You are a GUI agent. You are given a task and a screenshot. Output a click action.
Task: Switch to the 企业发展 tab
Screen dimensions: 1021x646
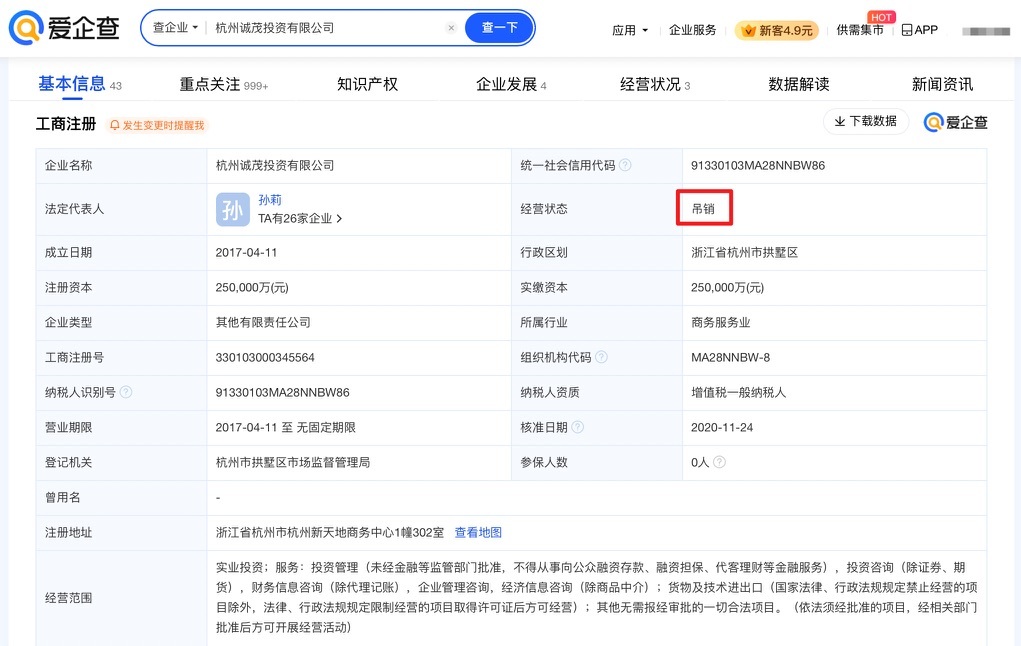511,85
